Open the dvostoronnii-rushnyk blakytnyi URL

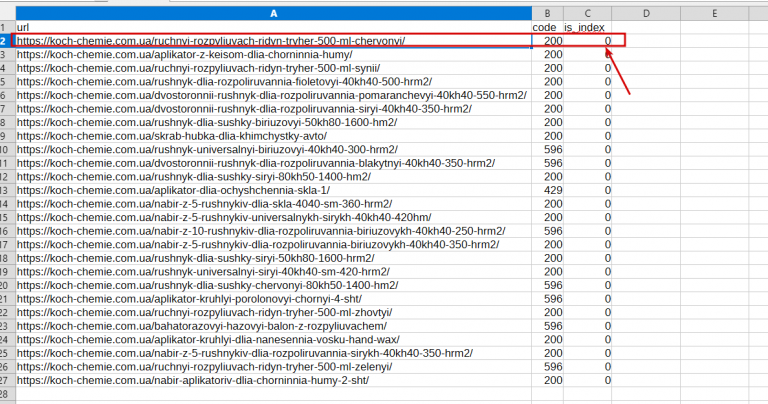pos(256,163)
